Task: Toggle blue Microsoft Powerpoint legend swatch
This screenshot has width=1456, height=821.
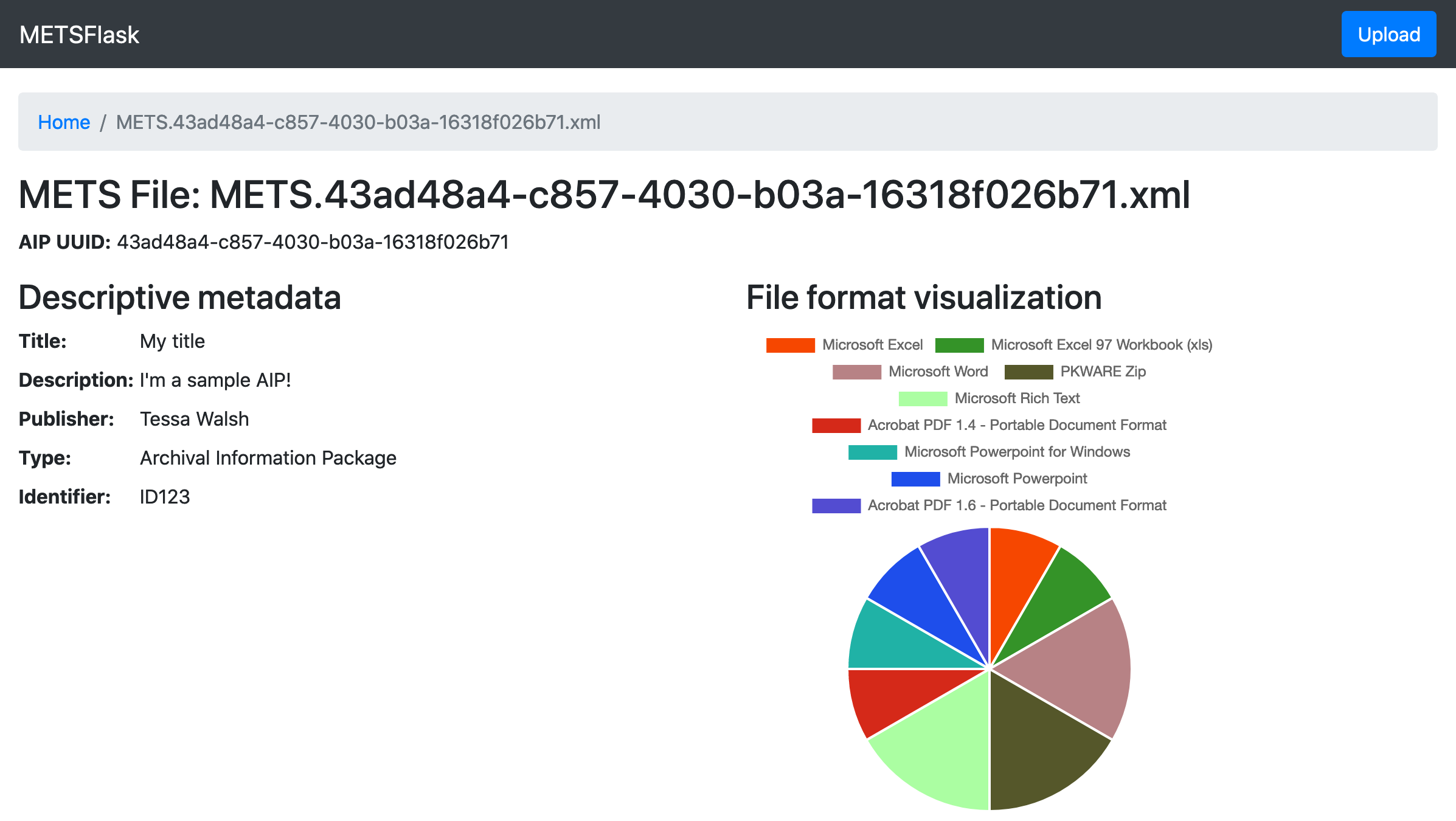Action: 915,479
